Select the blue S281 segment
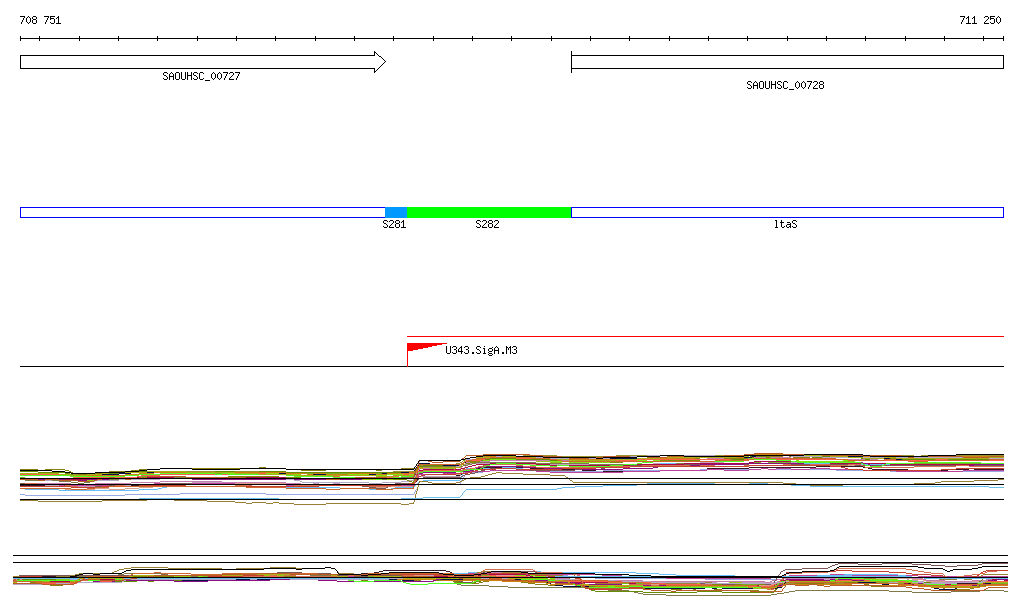The height and width of the screenshot is (611, 1024). pos(396,212)
